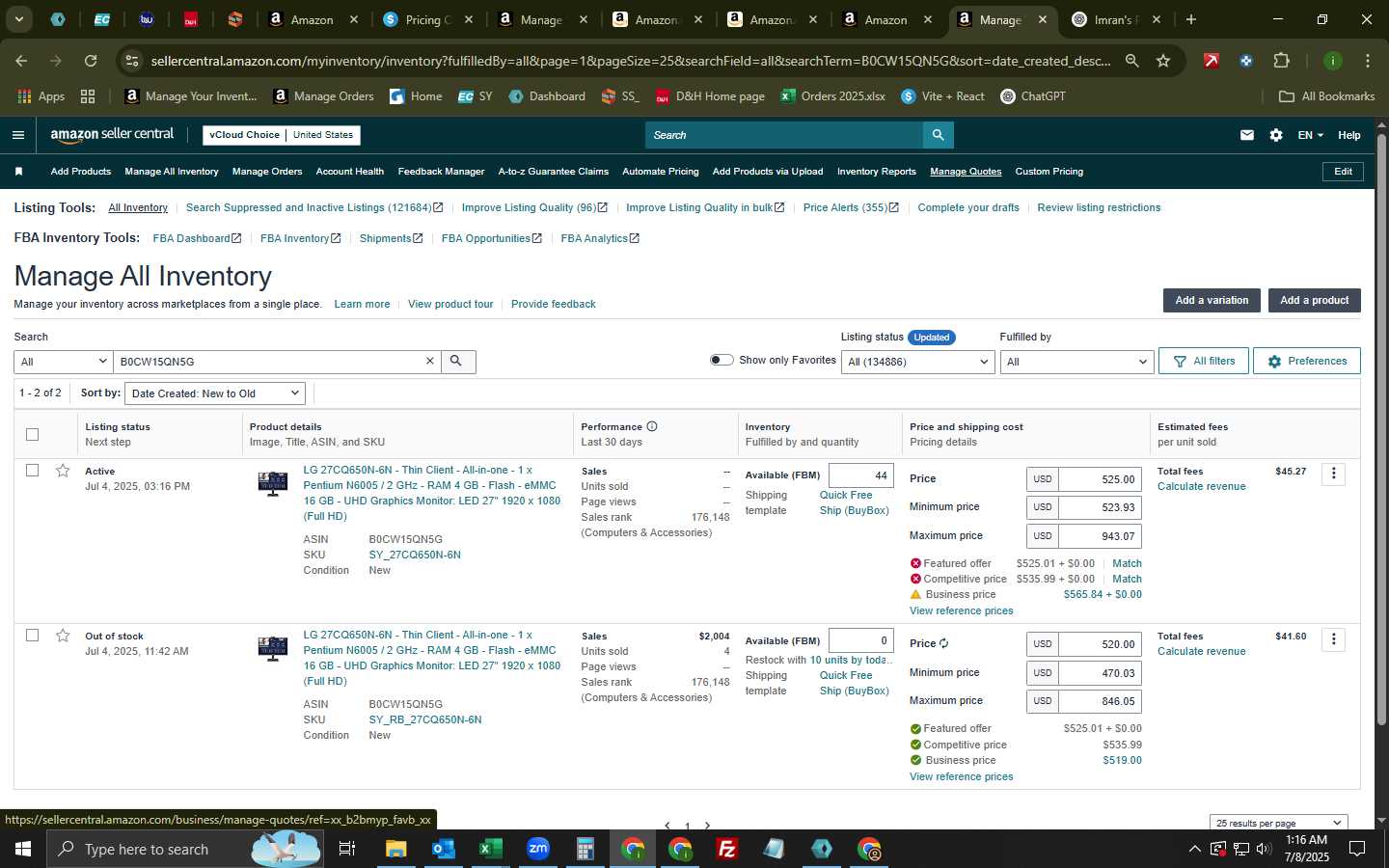Open the 25 results per page dropdown

click(1278, 823)
